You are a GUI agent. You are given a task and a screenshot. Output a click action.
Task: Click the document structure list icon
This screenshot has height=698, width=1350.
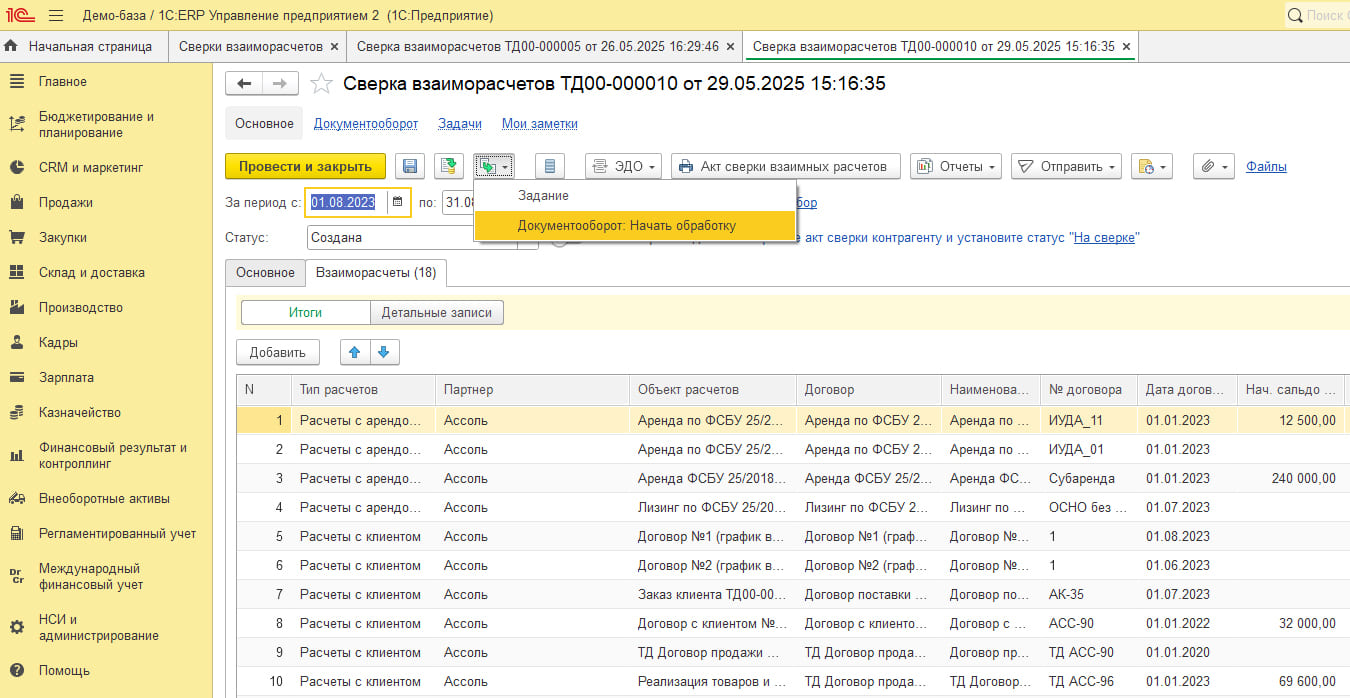point(549,167)
